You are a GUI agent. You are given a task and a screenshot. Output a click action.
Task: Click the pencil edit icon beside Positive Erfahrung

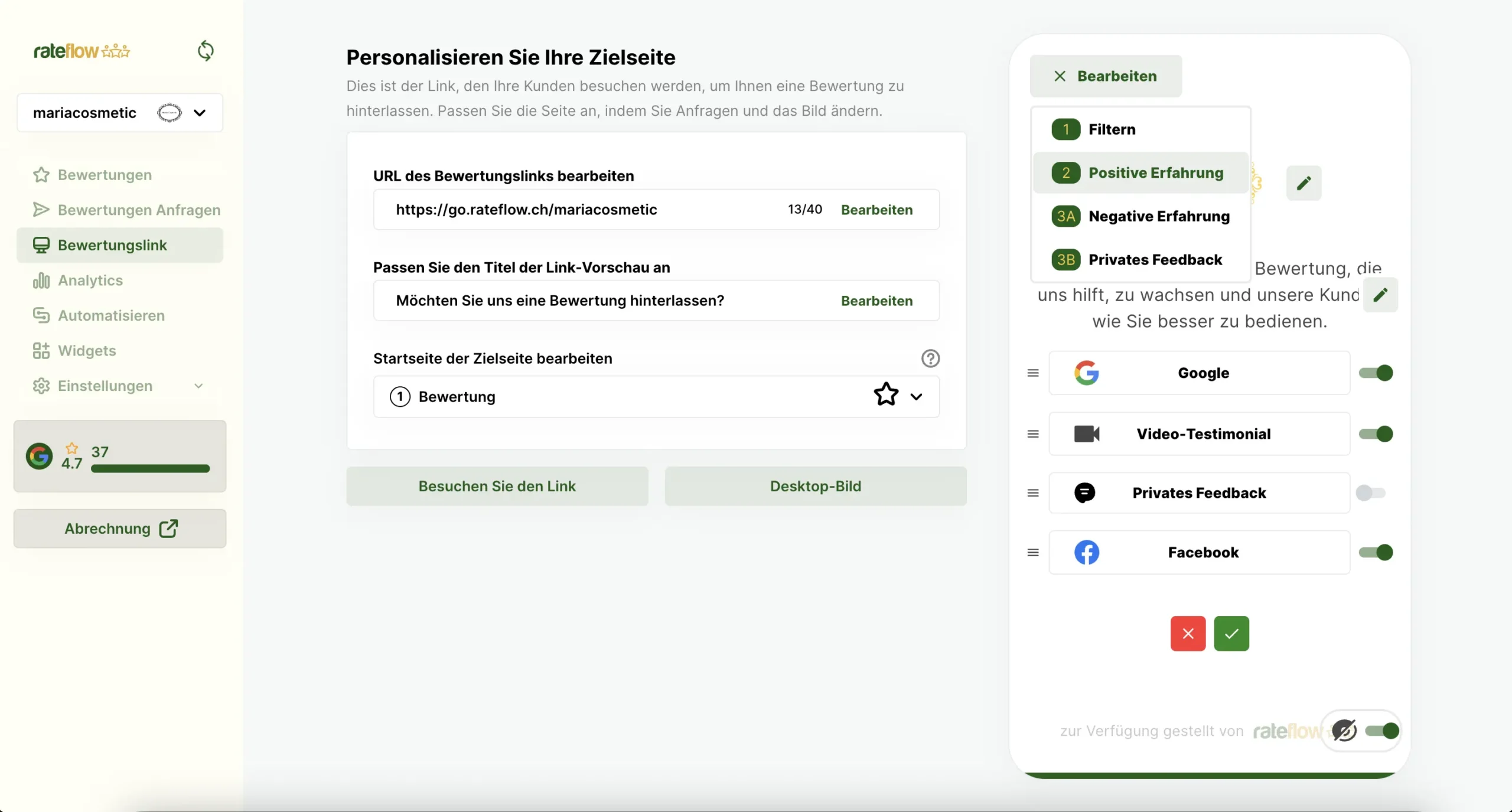pyautogui.click(x=1304, y=183)
